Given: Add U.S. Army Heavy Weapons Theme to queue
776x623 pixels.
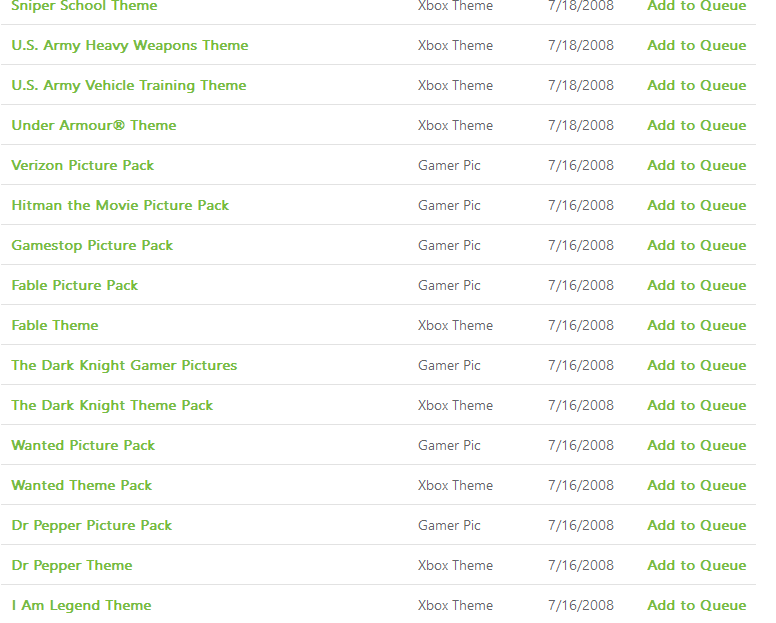Looking at the screenshot, I should (x=697, y=46).
